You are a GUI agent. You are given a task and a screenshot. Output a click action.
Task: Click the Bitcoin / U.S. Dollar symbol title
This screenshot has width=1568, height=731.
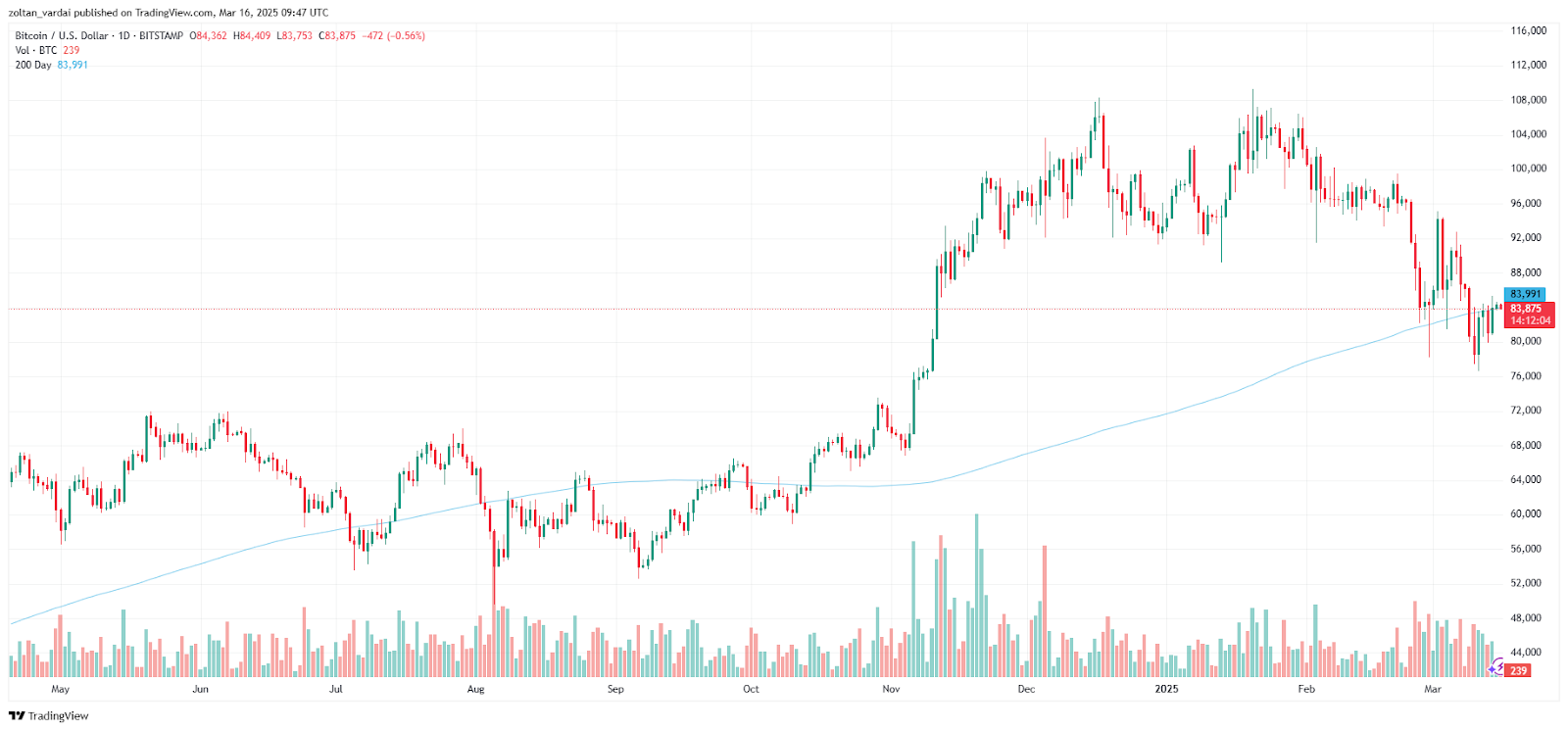(62, 36)
